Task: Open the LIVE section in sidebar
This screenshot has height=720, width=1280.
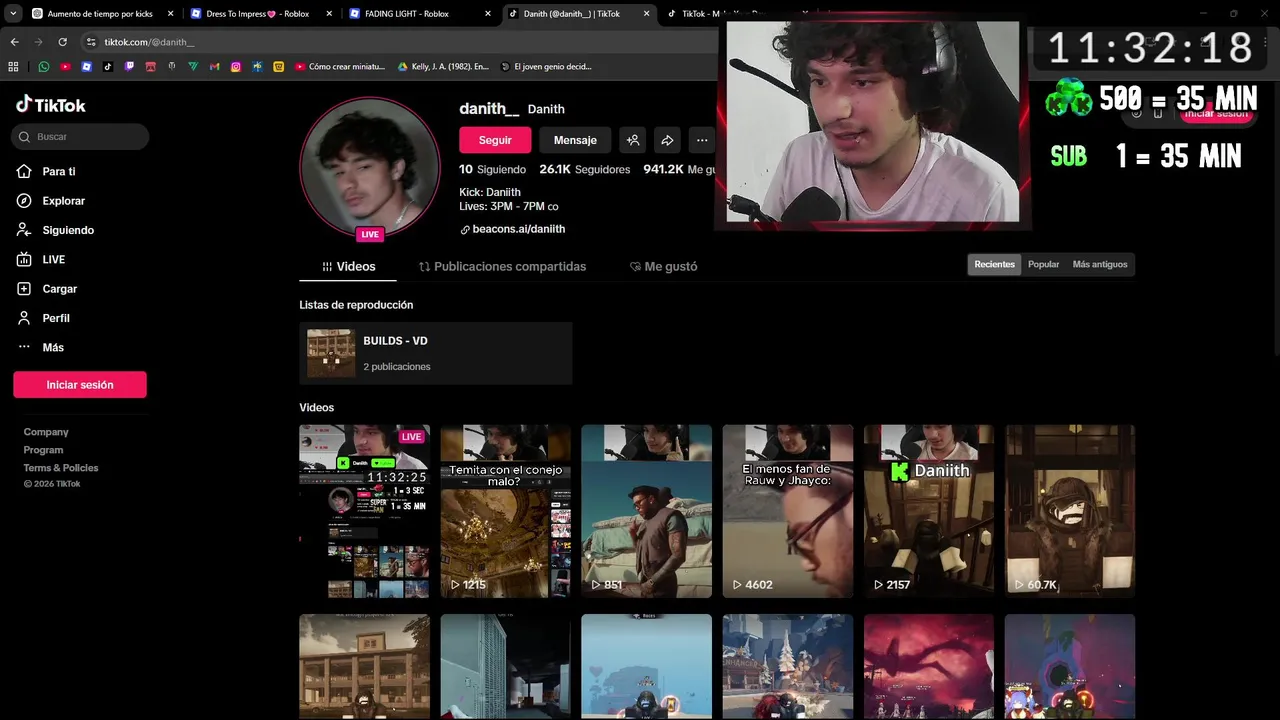Action: (x=41, y=259)
